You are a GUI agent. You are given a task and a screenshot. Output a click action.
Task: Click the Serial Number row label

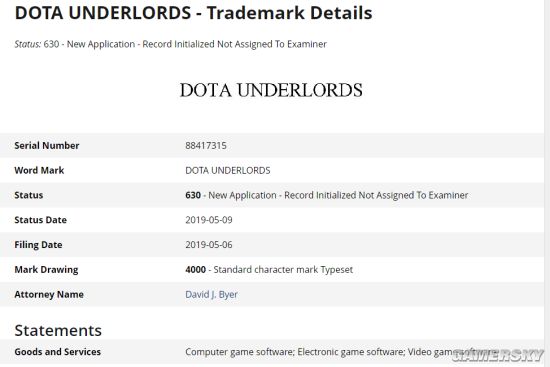(x=47, y=146)
